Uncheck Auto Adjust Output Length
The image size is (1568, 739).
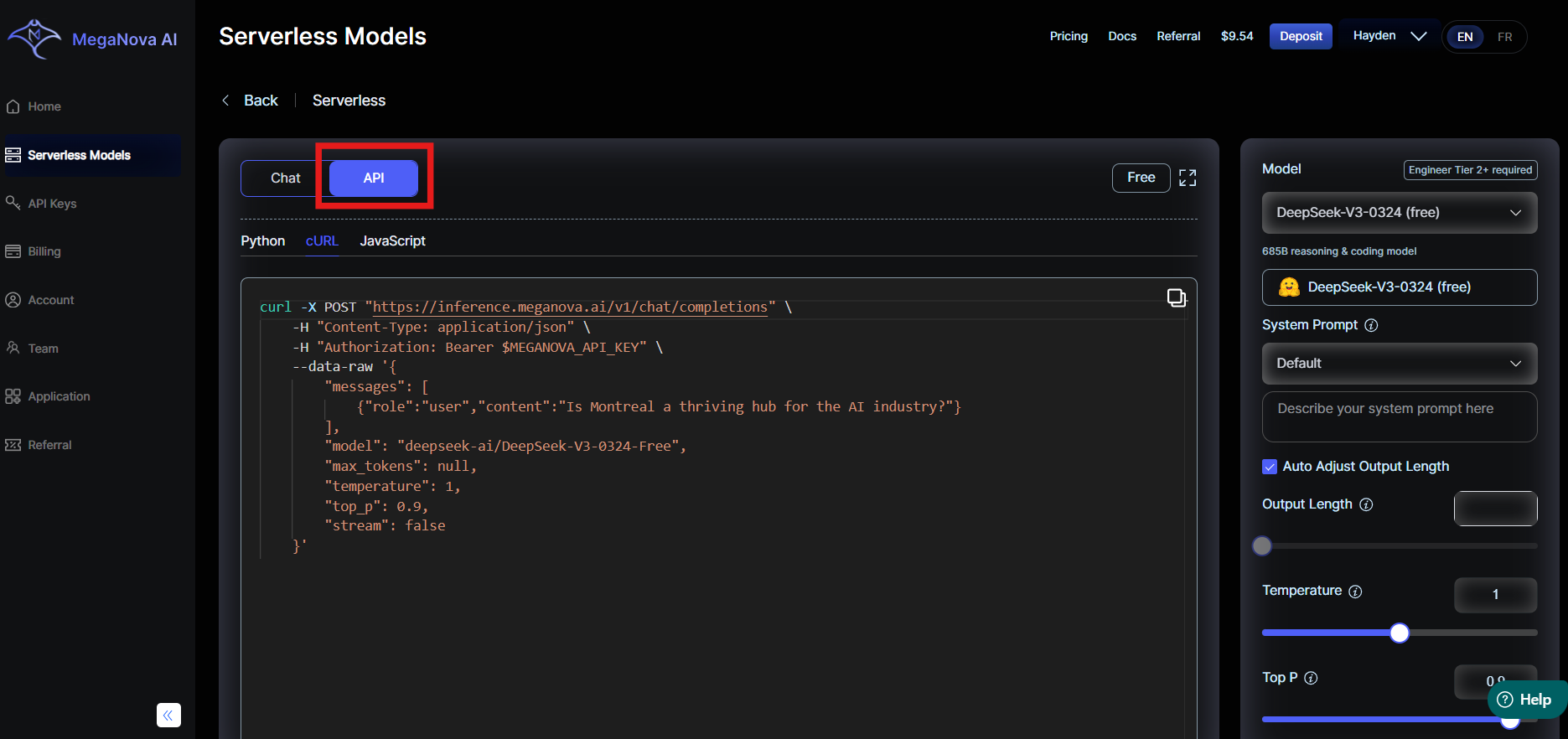coord(1270,467)
